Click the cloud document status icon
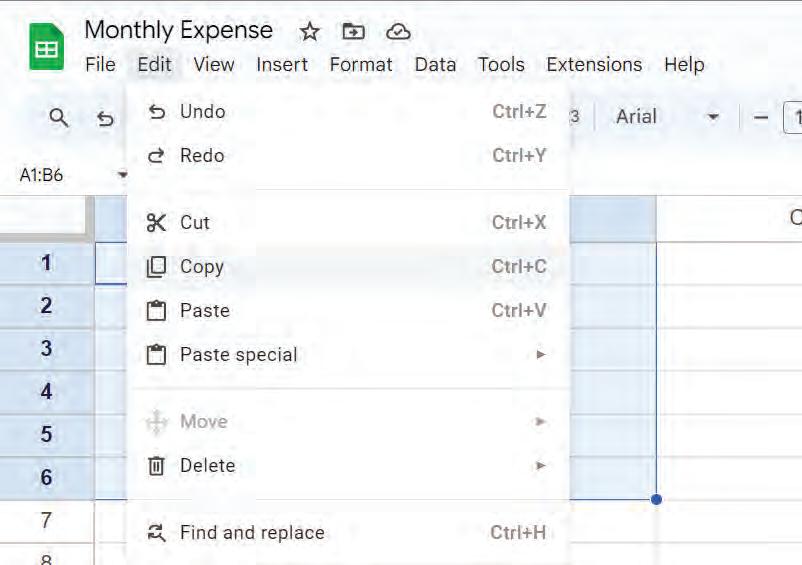The image size is (802, 565). pos(398,32)
